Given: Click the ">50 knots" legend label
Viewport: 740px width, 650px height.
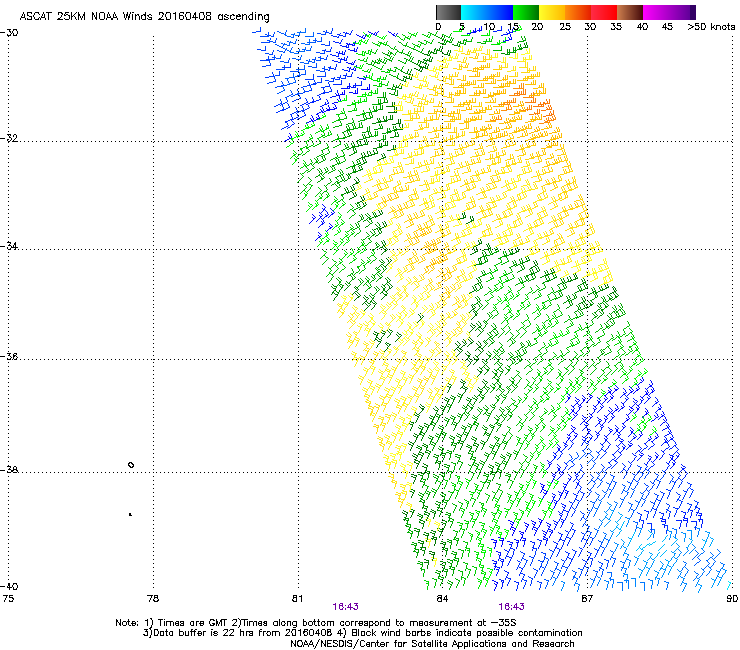Looking at the screenshot, I should [x=711, y=27].
